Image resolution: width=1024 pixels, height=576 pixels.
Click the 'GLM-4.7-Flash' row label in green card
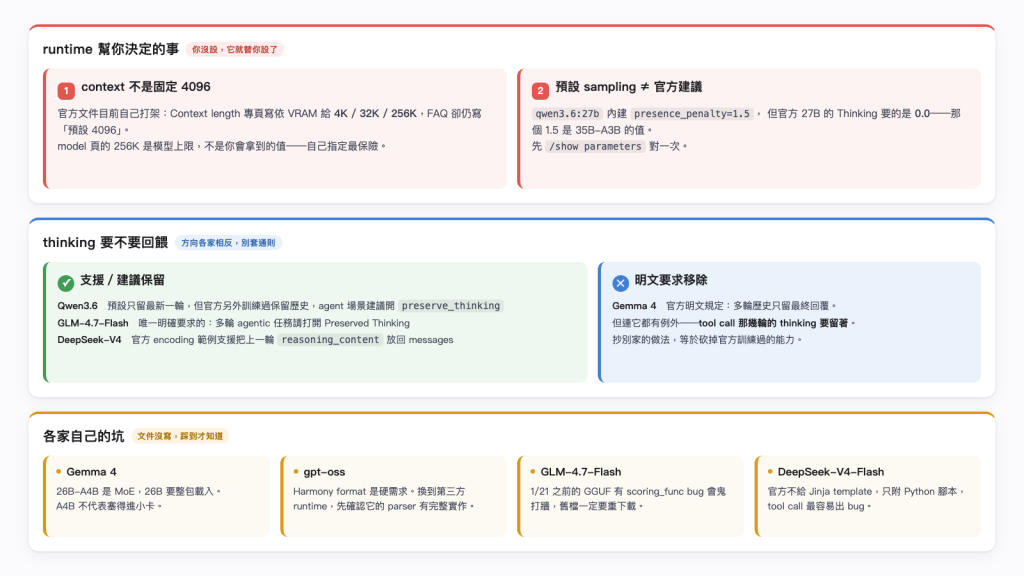(93, 323)
